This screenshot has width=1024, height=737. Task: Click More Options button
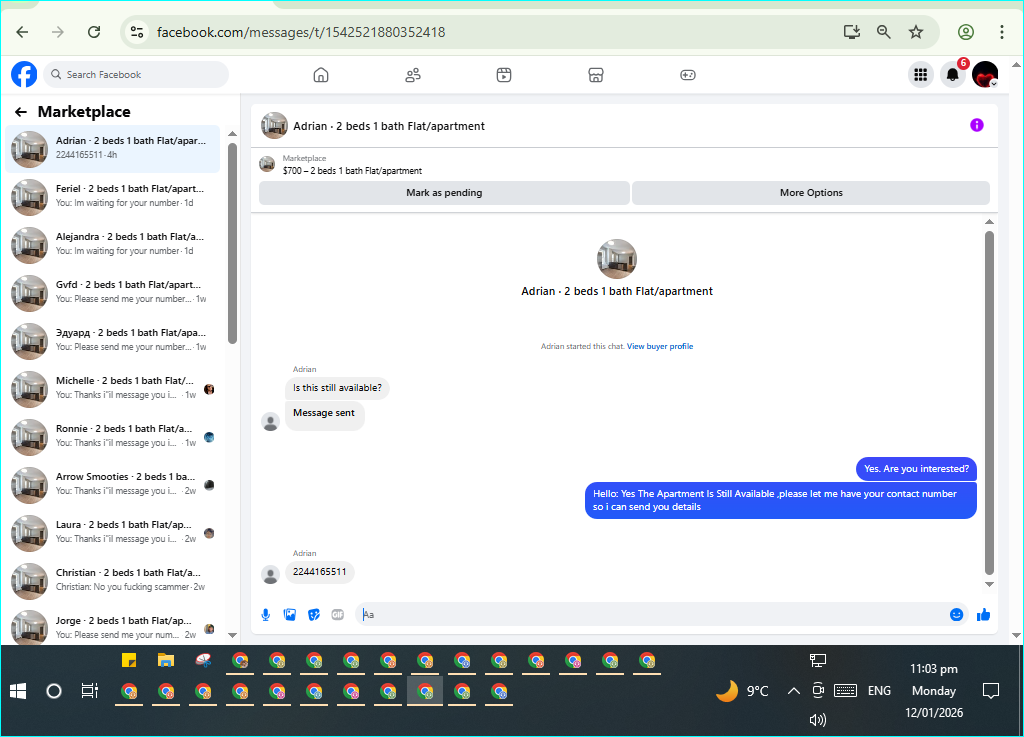[811, 193]
